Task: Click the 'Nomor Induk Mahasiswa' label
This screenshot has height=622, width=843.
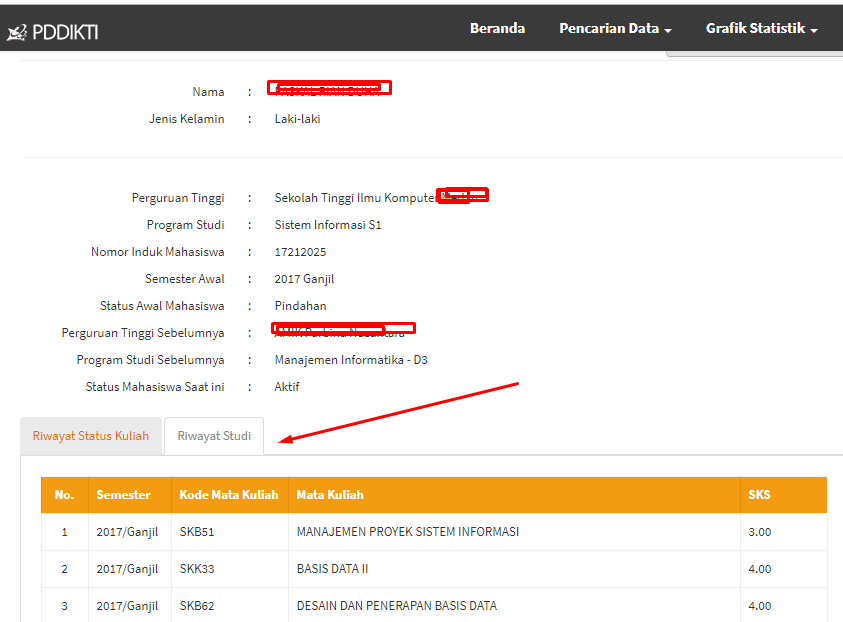Action: (x=158, y=252)
